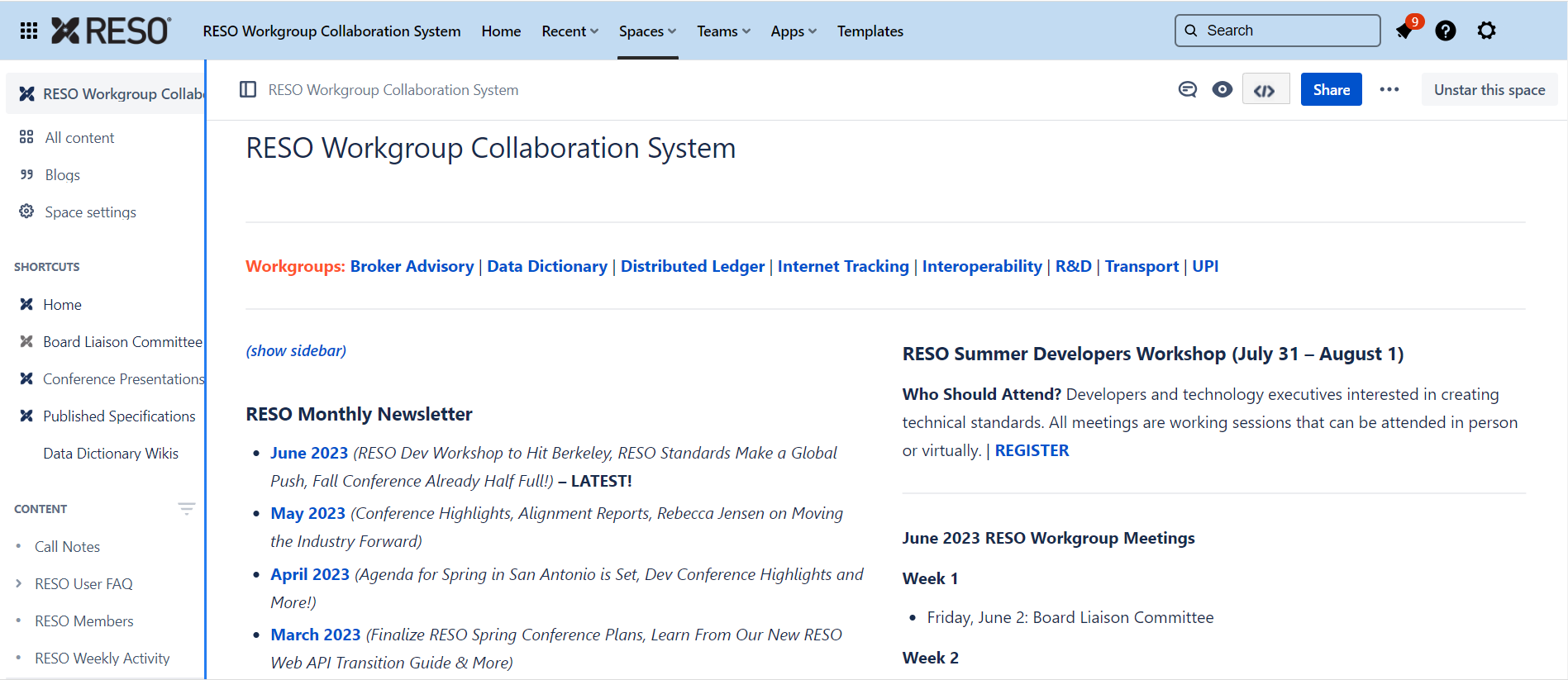Open the June 2023 newsletter
The height and width of the screenshot is (680, 1568).
click(309, 453)
